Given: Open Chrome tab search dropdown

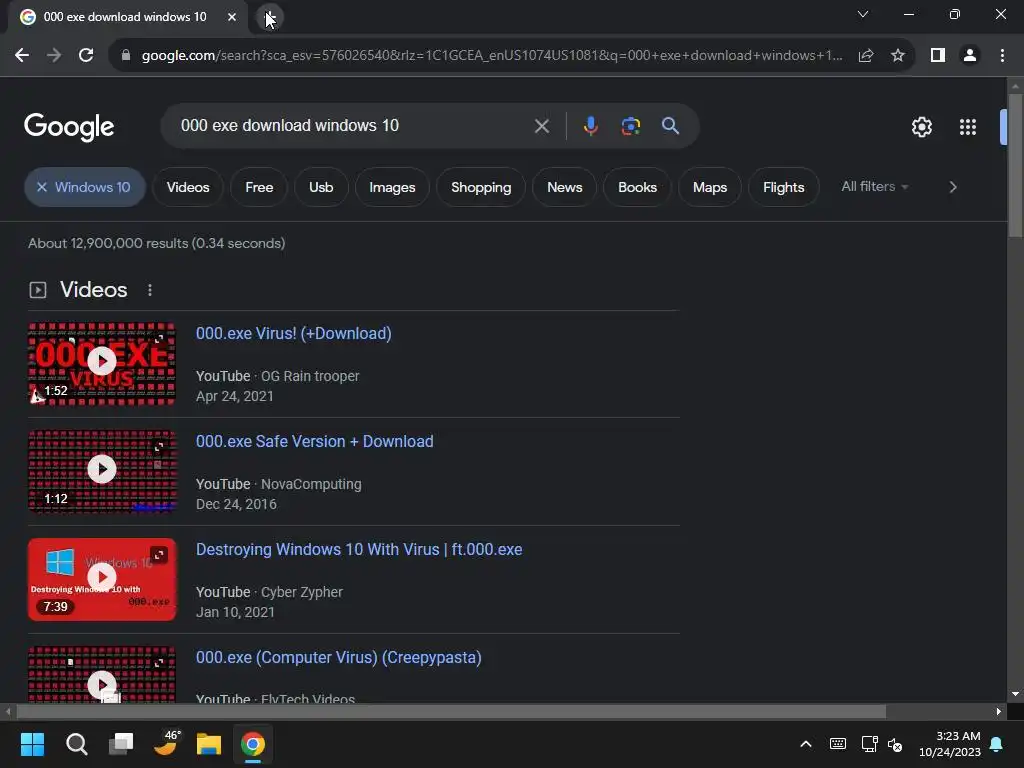Looking at the screenshot, I should (x=863, y=14).
